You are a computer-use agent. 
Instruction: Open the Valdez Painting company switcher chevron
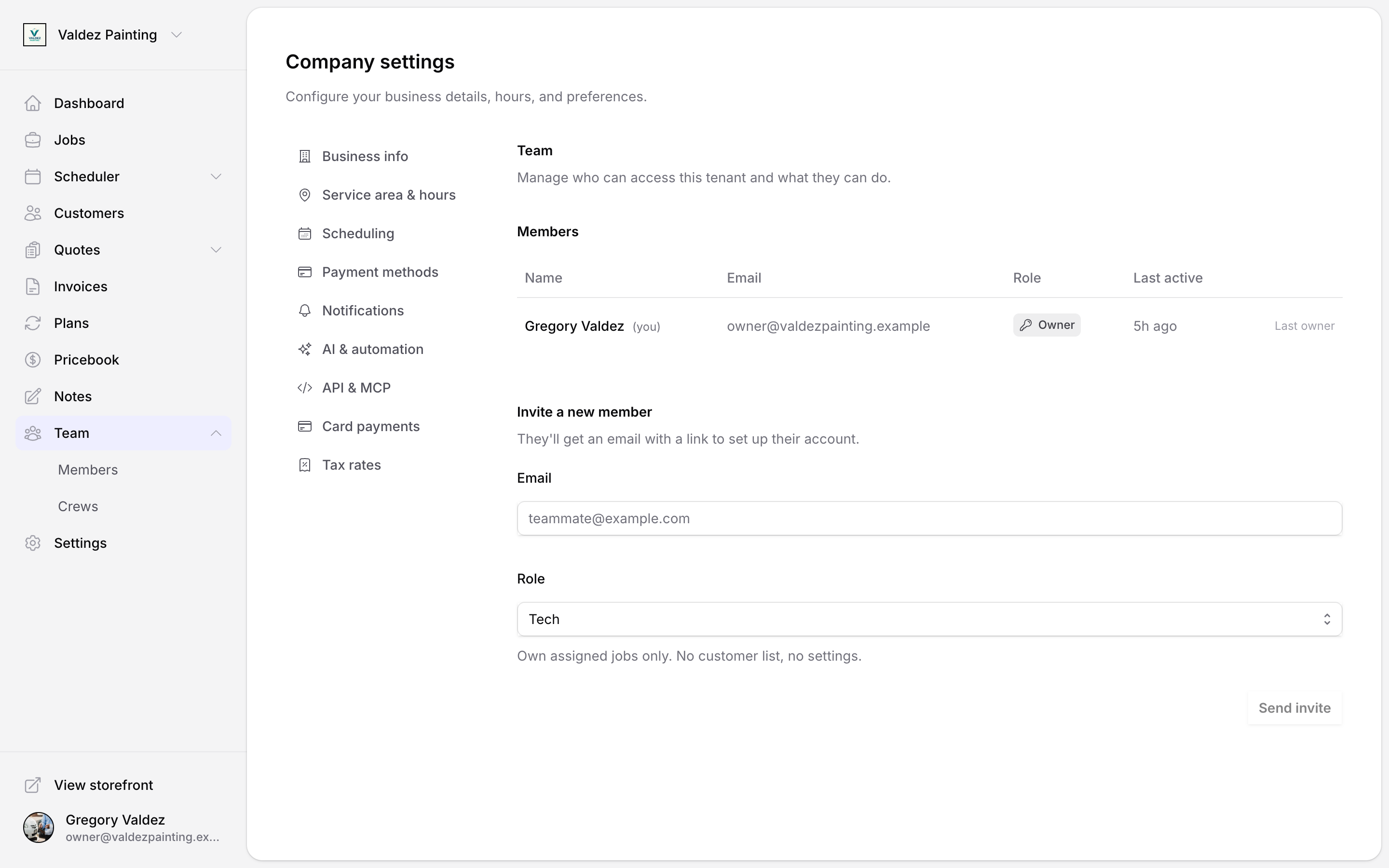coord(177,35)
